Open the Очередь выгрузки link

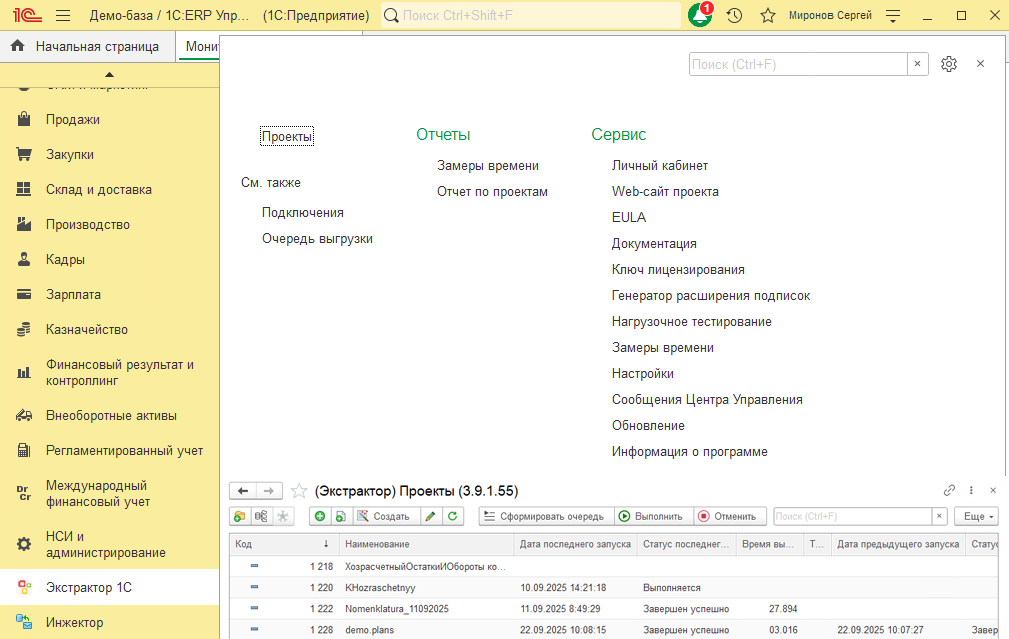pos(317,239)
